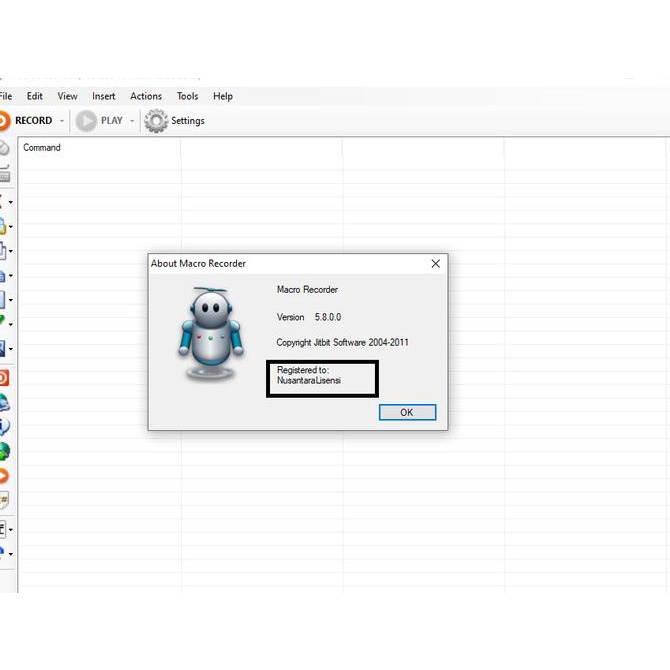The width and height of the screenshot is (670, 670).
Task: Click the 5.8.0.0 version number
Action: (x=328, y=317)
